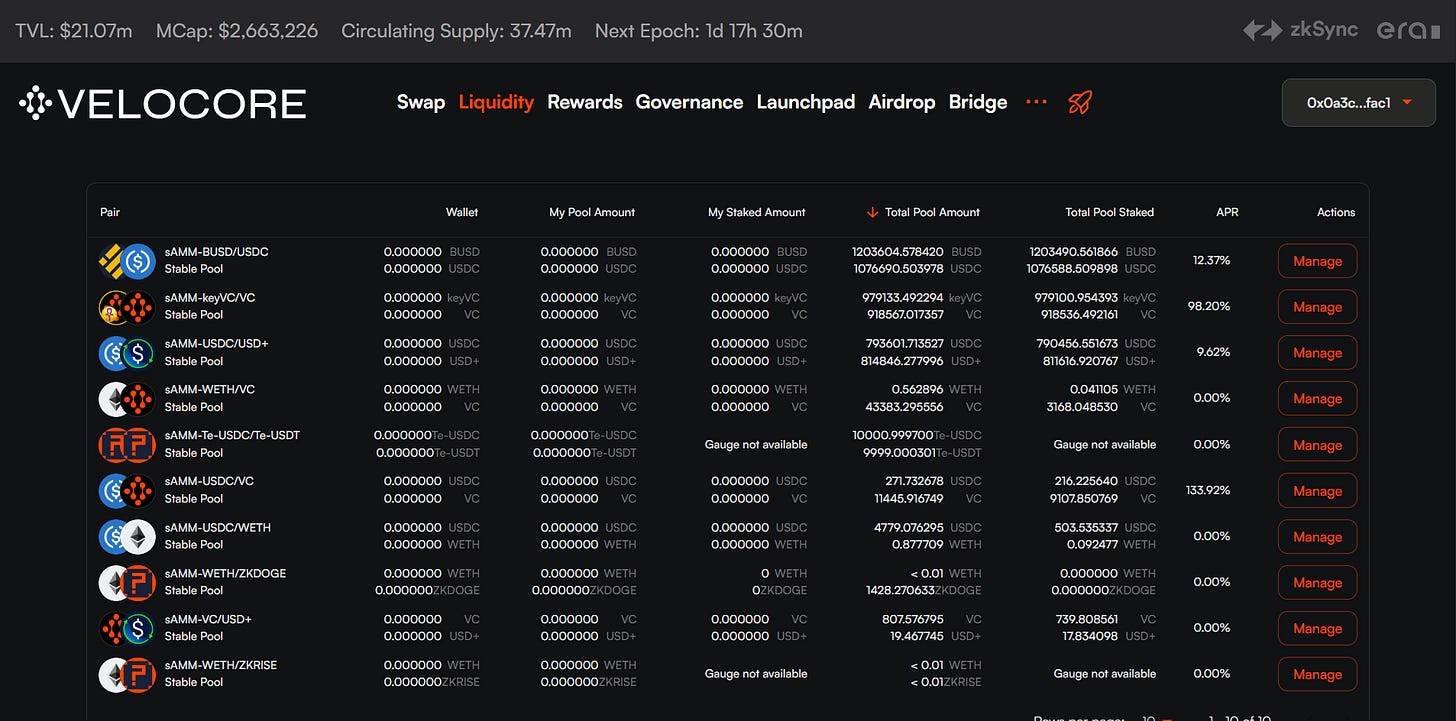Viewport: 1456px width, 721px height.
Task: Go to the Swap tab
Action: tap(420, 102)
